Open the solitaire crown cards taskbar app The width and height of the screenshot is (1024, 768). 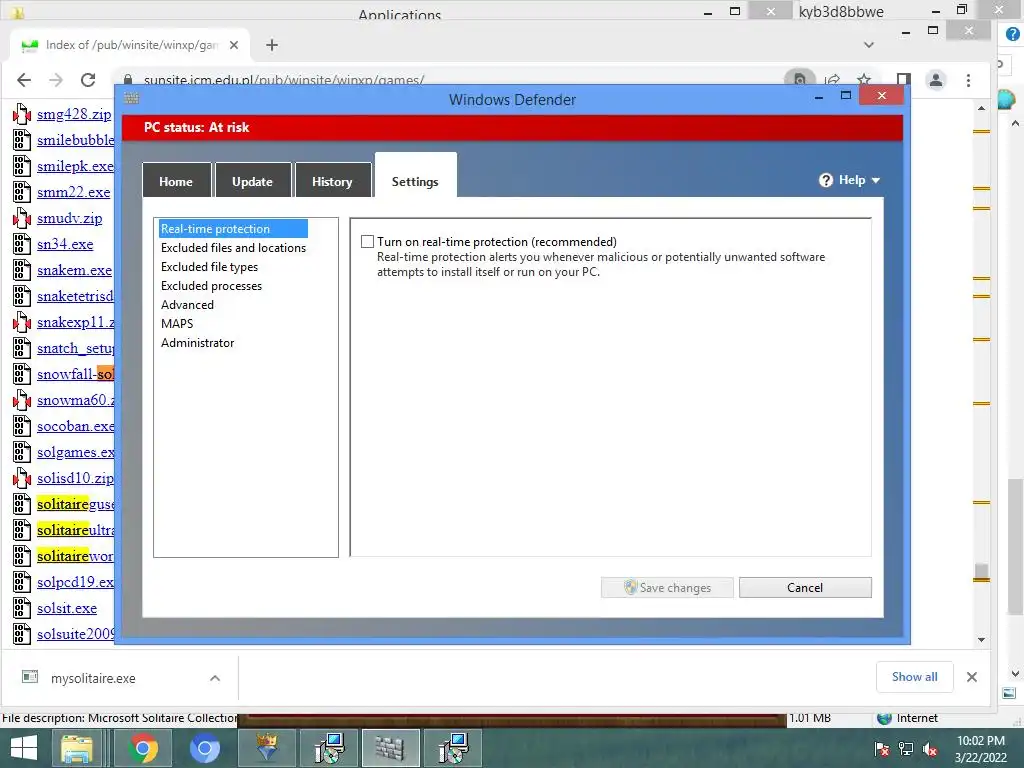[x=266, y=748]
